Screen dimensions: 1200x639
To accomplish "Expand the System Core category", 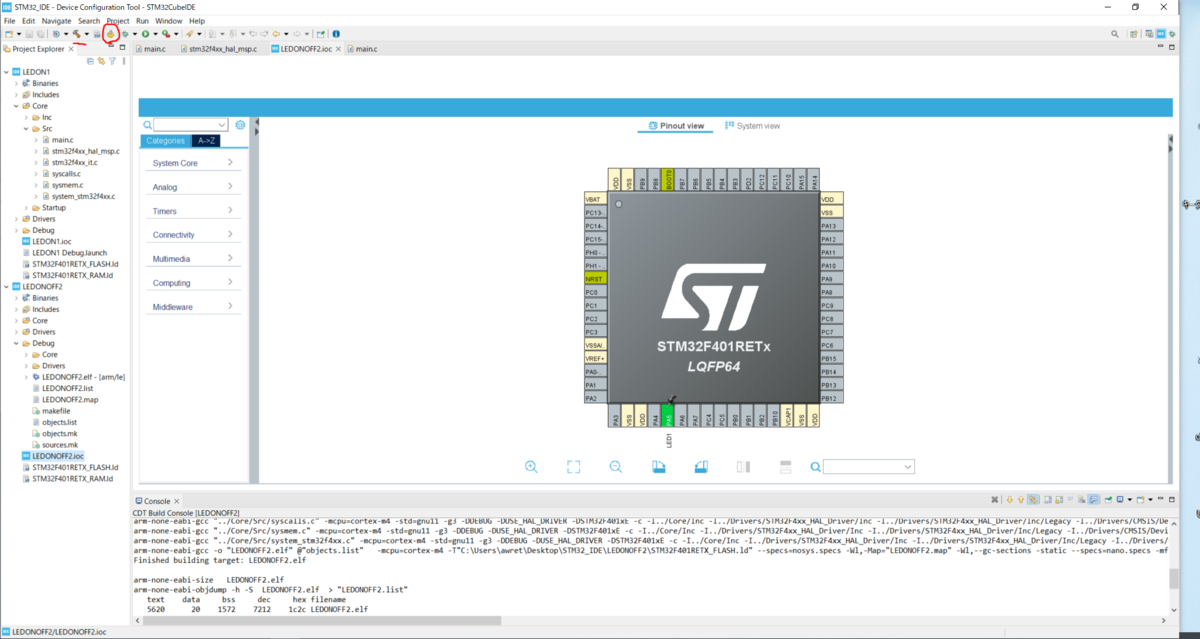I will (x=192, y=163).
